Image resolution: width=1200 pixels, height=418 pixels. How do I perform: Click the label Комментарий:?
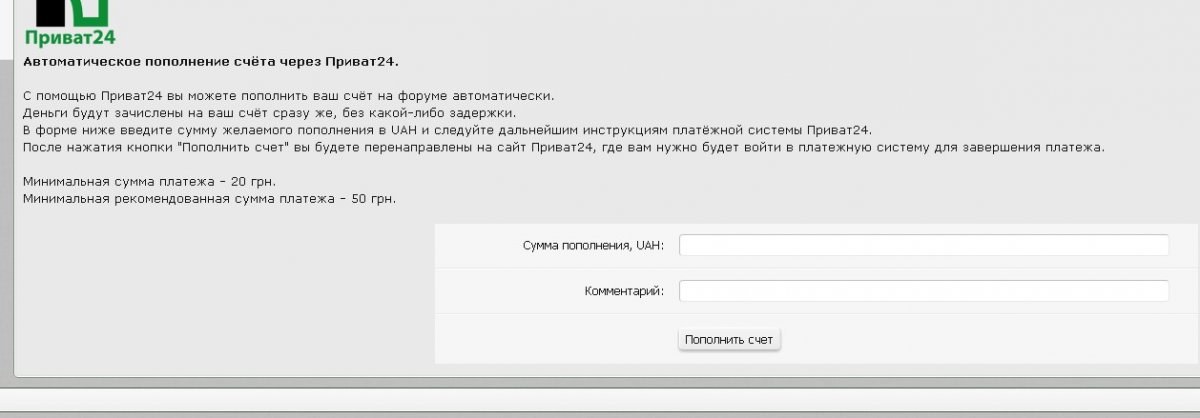[x=624, y=291]
